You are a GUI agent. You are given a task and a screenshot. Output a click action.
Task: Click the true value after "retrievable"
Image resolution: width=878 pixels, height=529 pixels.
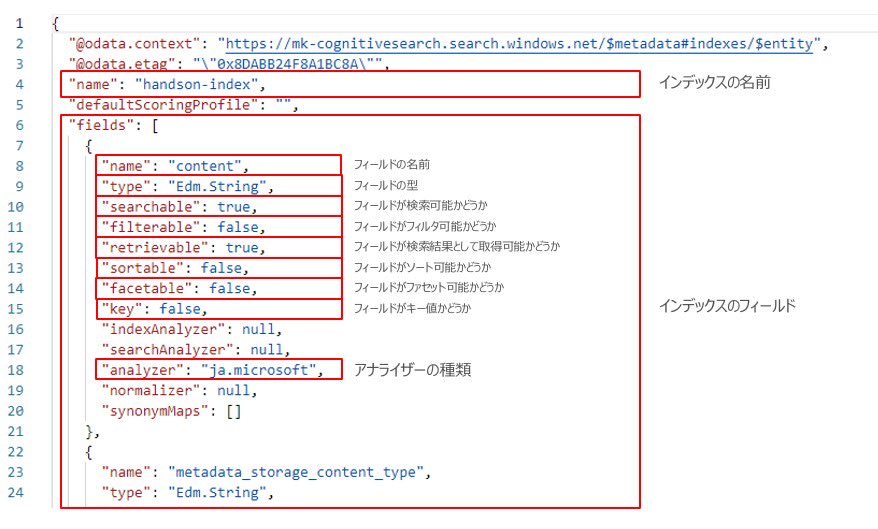(242, 248)
